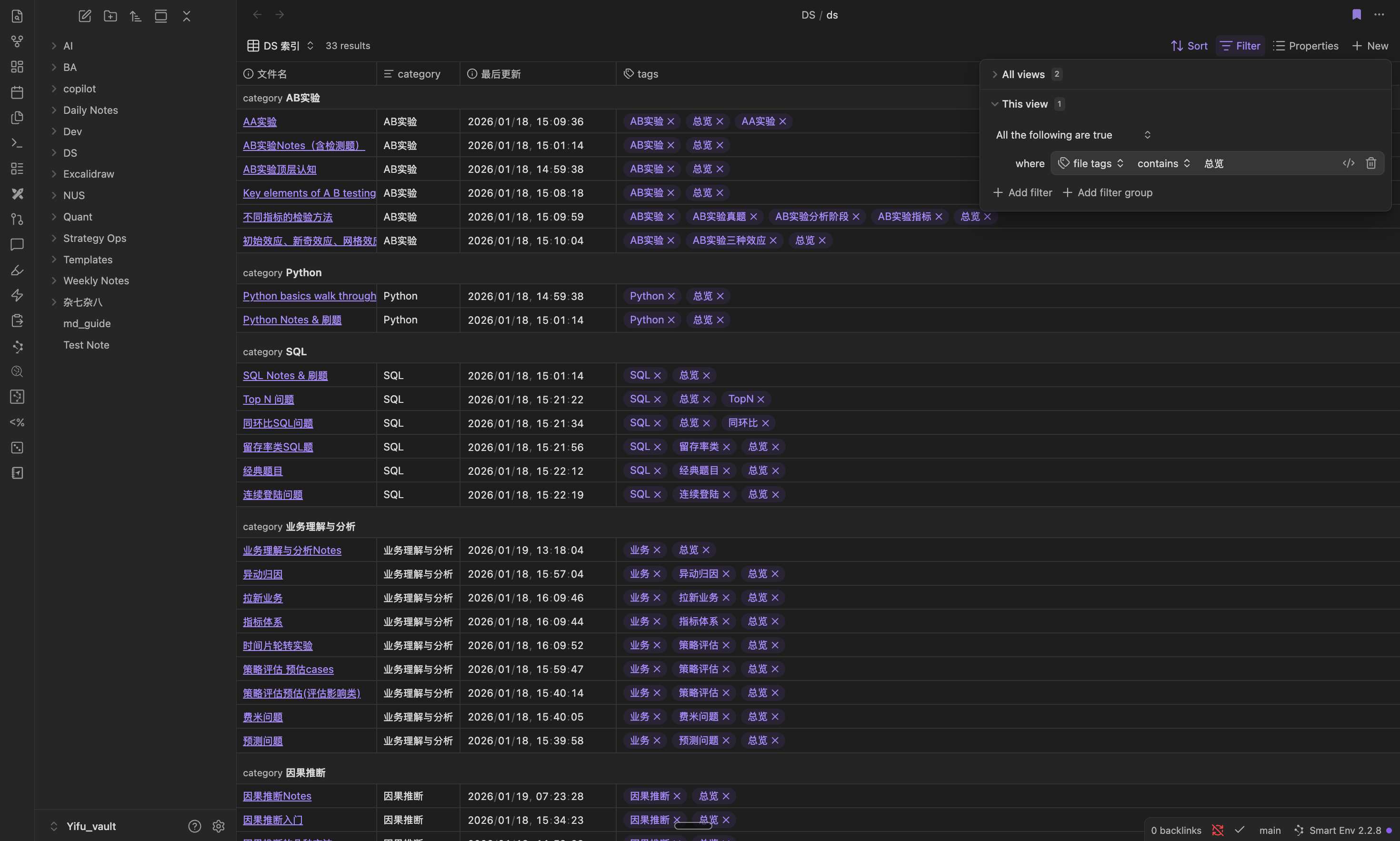
Task: Open graph view from left ribbon
Action: pyautogui.click(x=17, y=41)
